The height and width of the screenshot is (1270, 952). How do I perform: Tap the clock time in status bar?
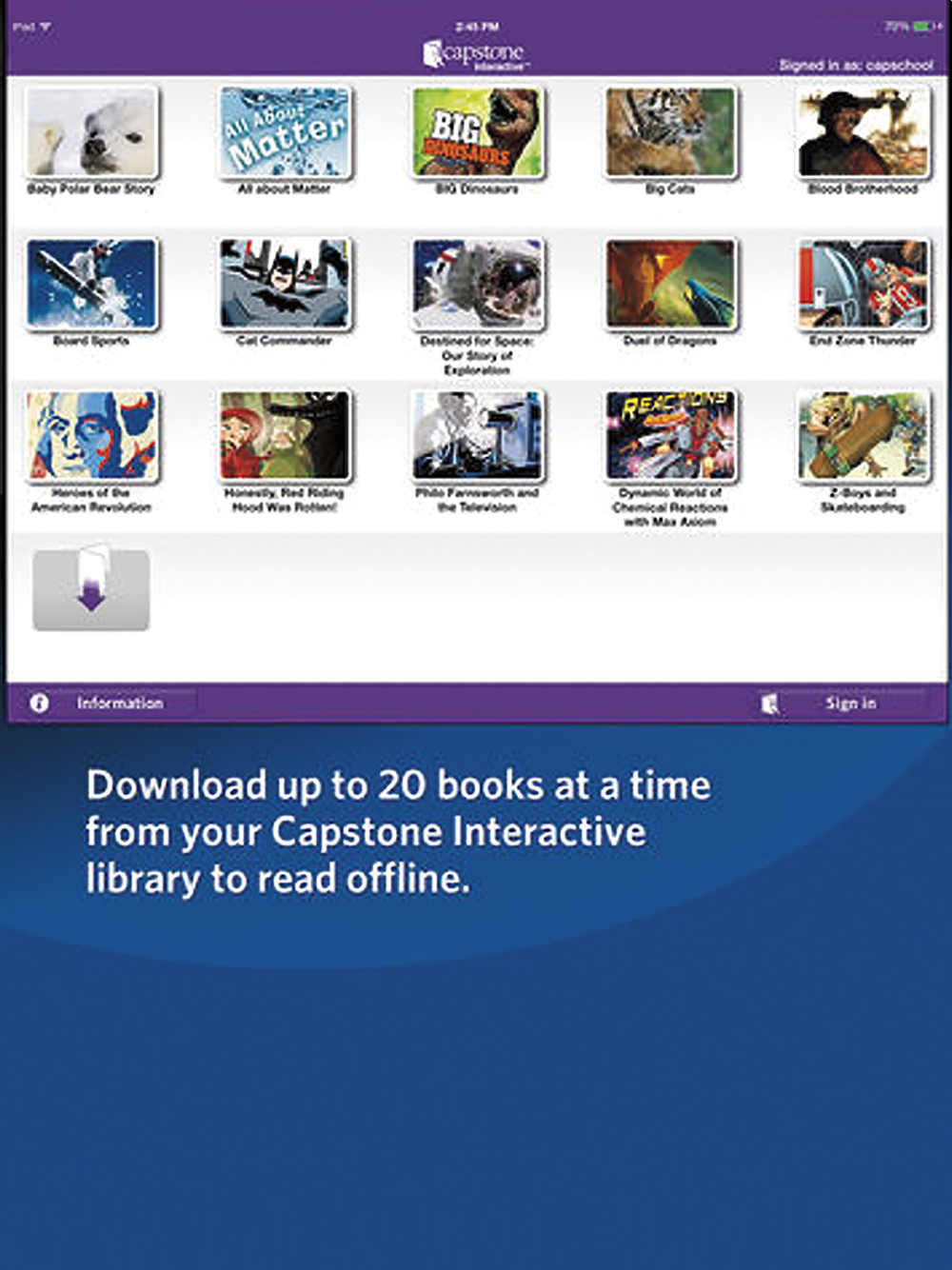click(477, 28)
